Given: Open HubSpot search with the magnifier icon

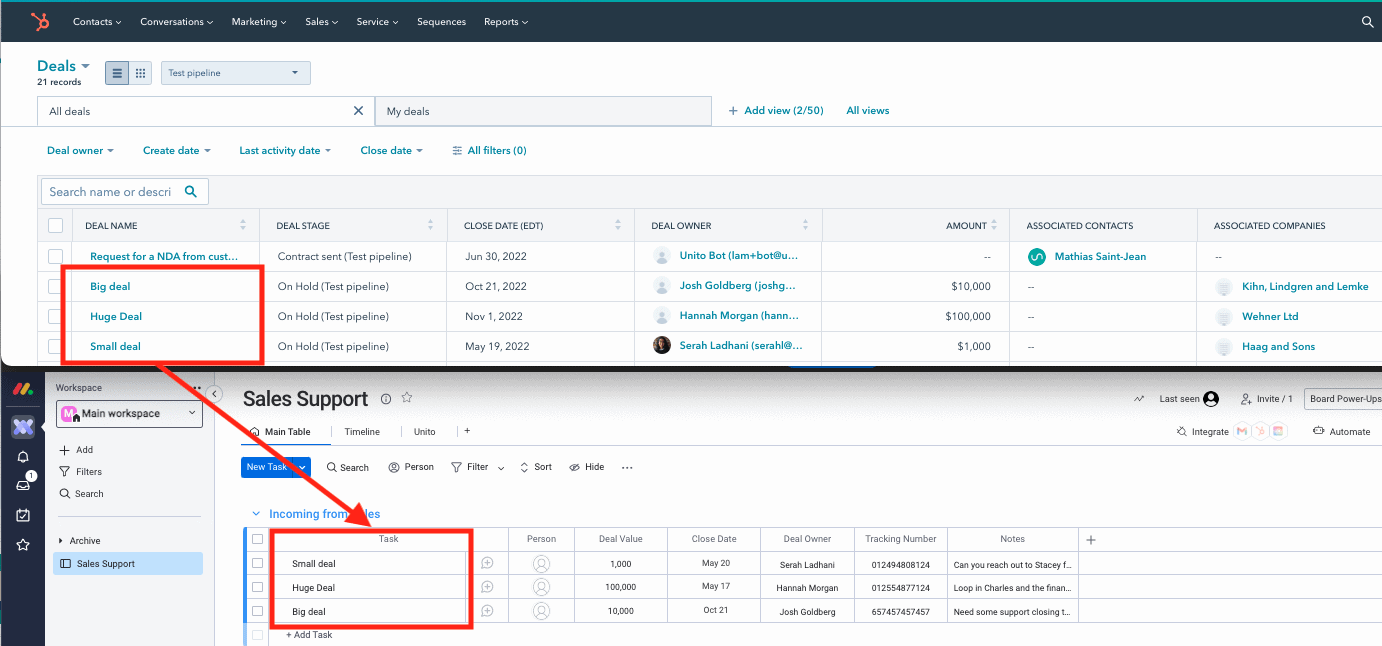Looking at the screenshot, I should pyautogui.click(x=1367, y=21).
